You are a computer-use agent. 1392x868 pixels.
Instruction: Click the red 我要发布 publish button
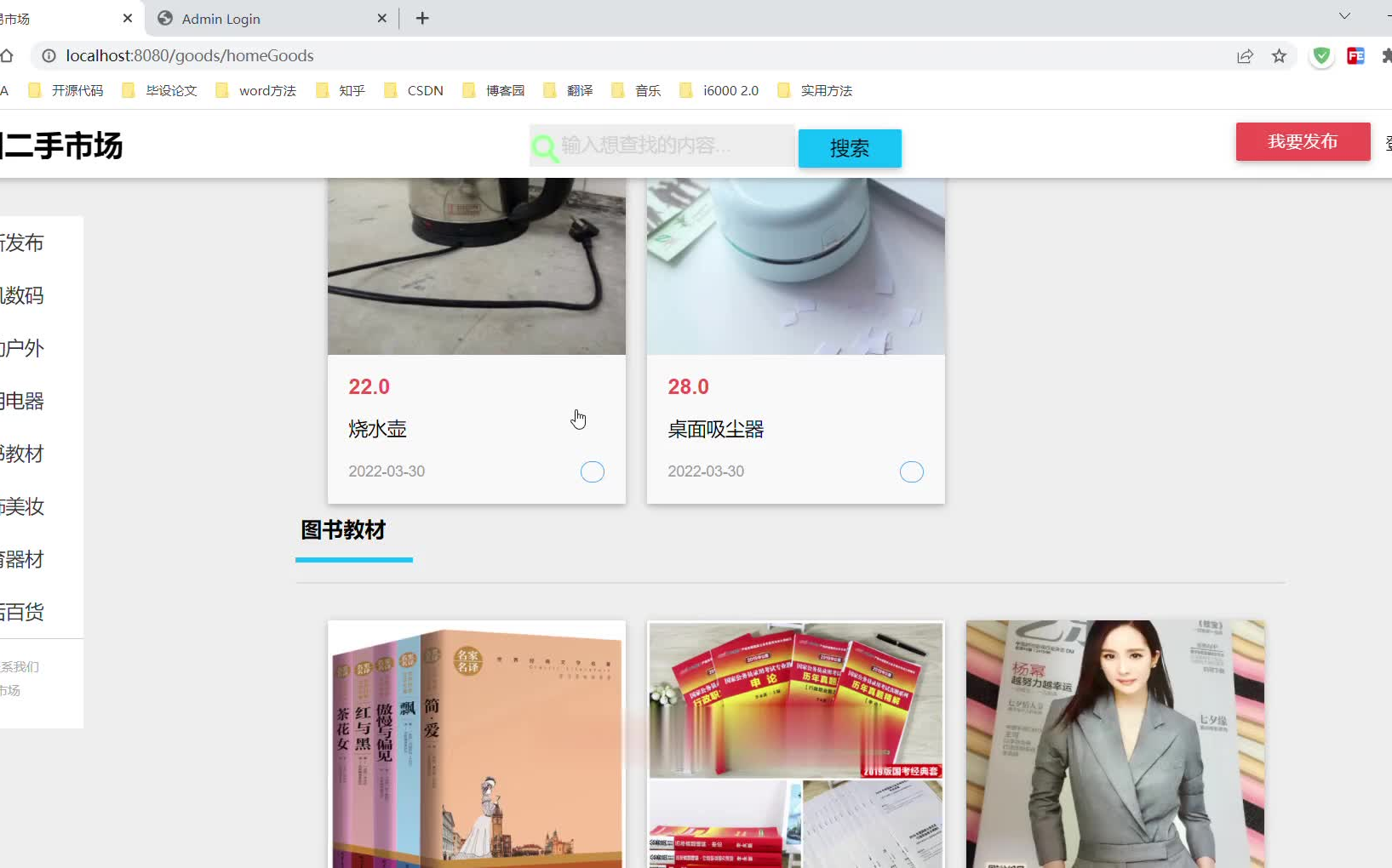(1302, 141)
